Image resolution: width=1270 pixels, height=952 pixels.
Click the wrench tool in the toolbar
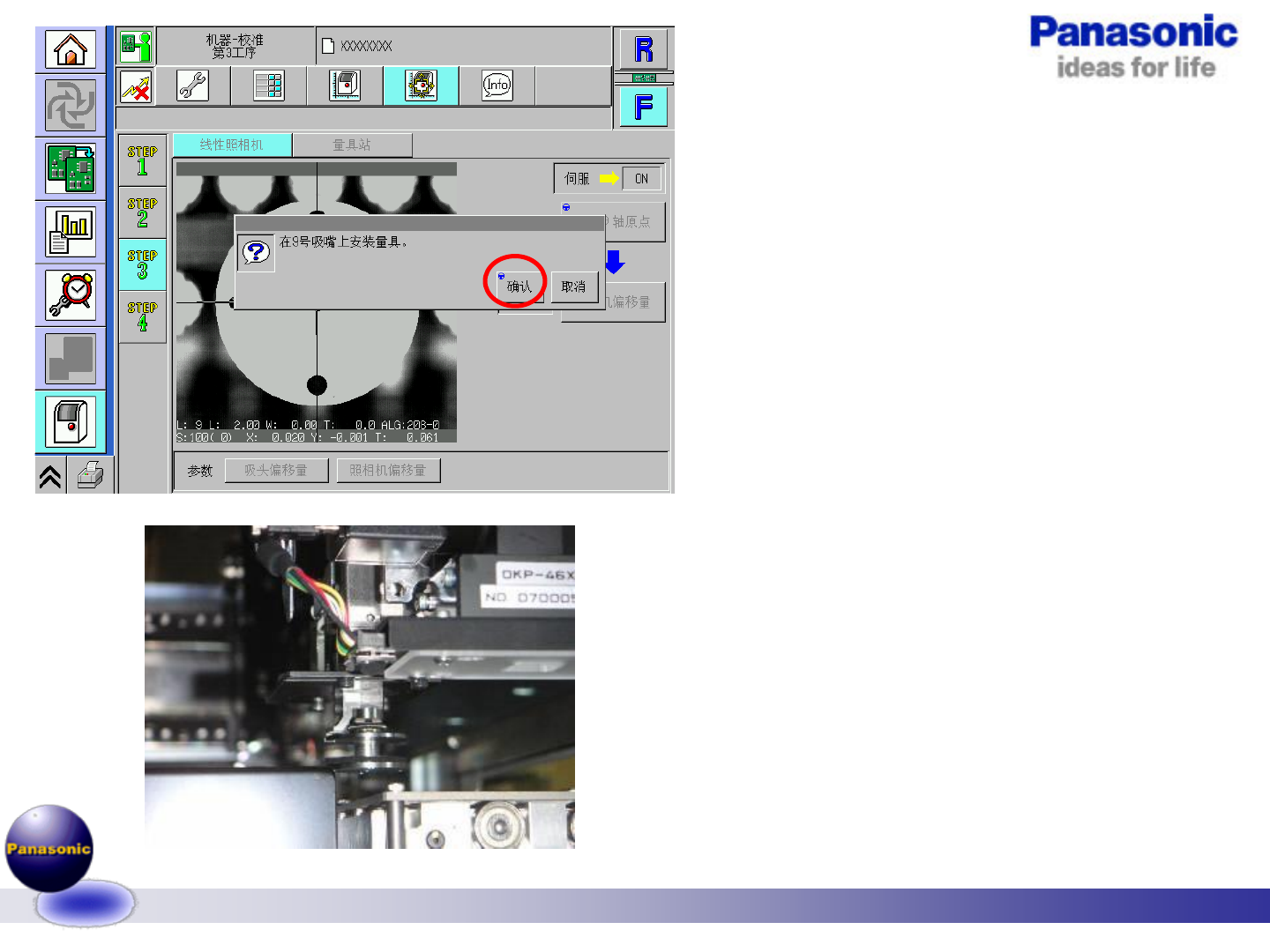coord(192,86)
